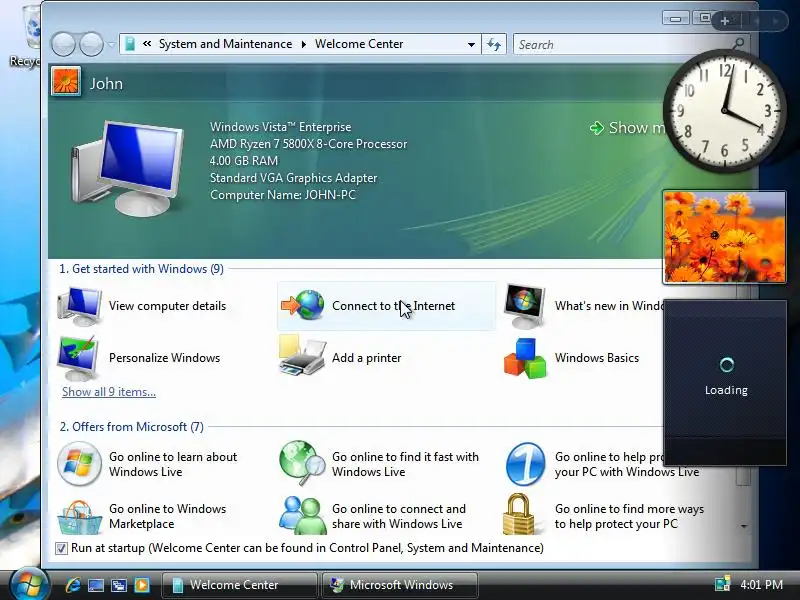
Task: Click Switch between windows Quick Launch icon
Action: (119, 585)
